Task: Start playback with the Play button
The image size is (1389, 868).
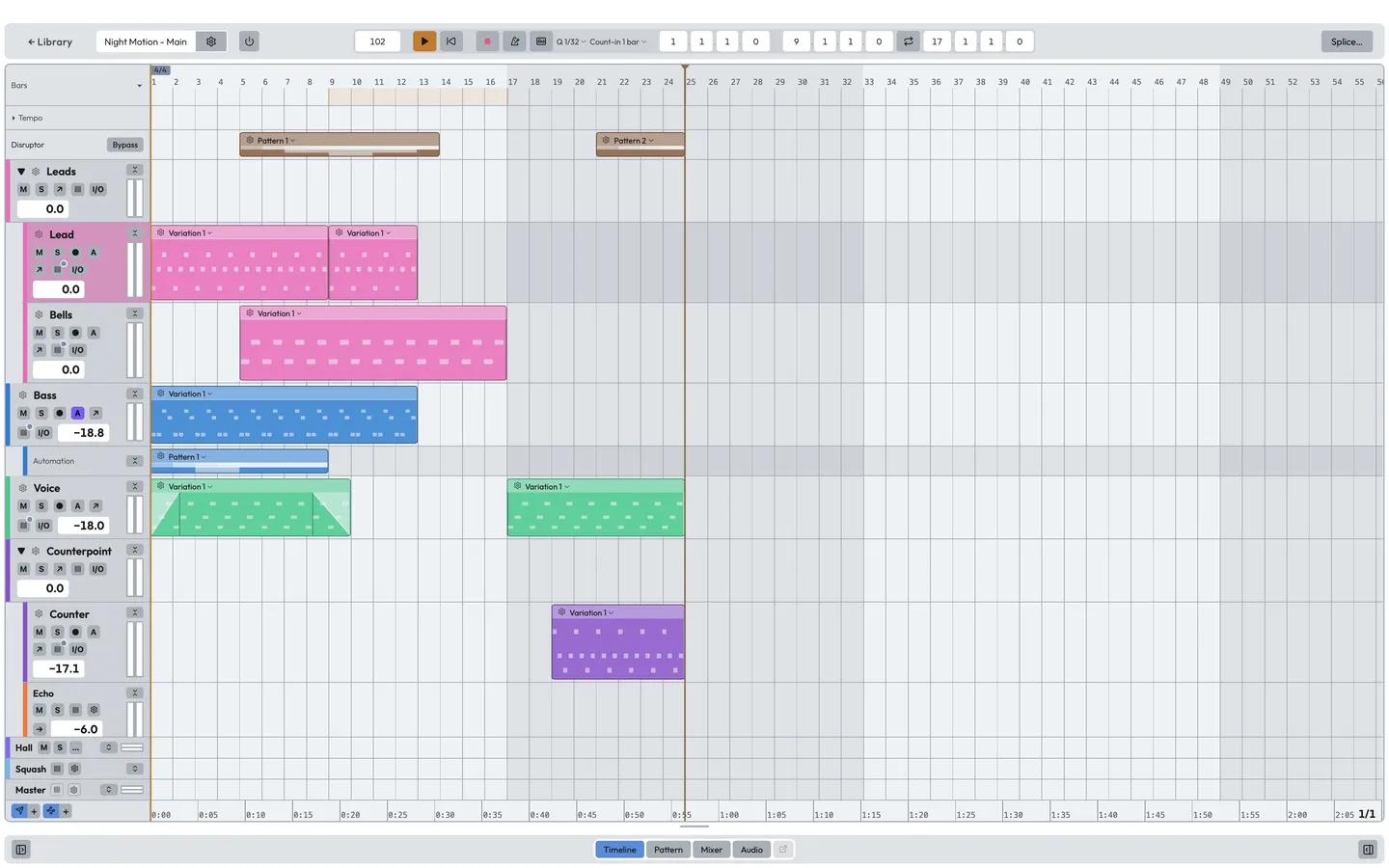Action: [x=424, y=41]
